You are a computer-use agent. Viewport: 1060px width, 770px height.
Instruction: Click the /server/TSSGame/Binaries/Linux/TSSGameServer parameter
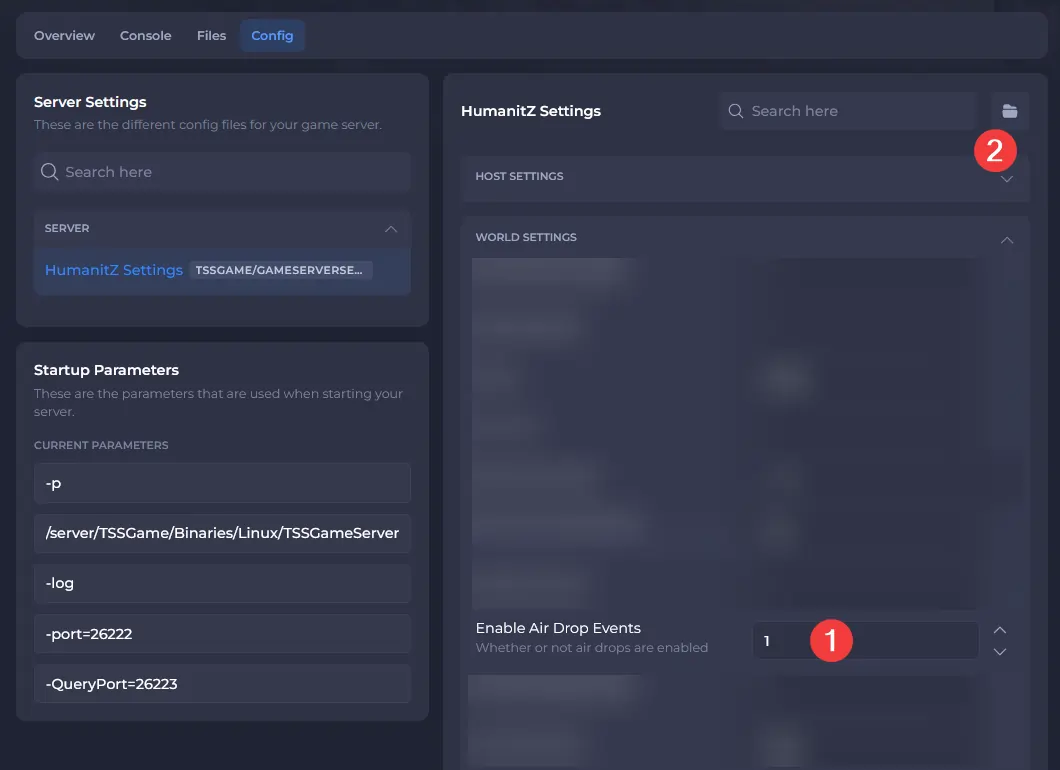click(x=222, y=533)
